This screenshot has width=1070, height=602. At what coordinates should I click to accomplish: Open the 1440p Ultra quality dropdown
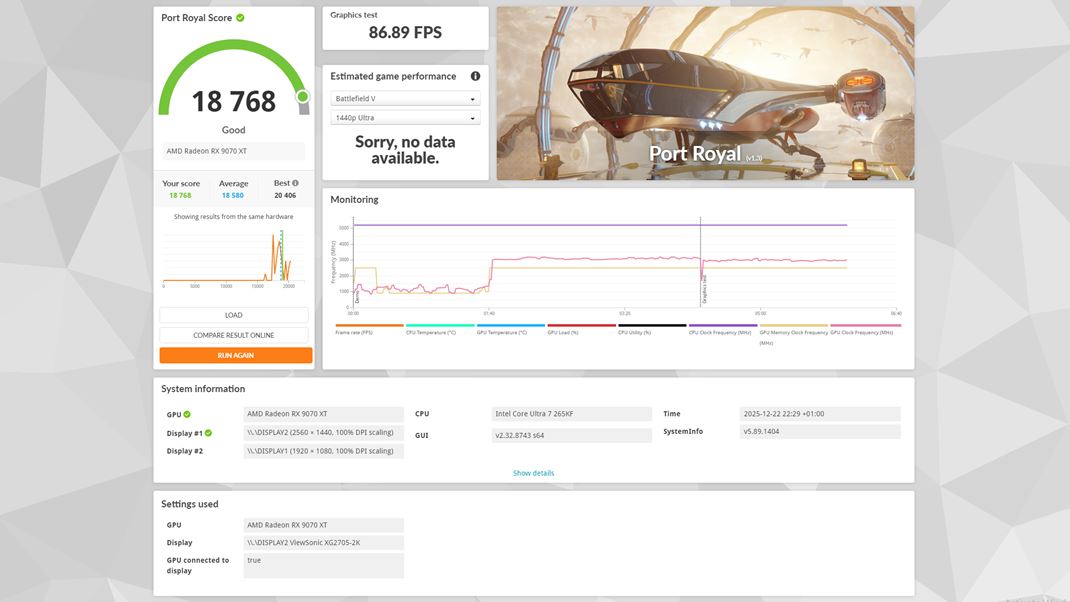[404, 117]
